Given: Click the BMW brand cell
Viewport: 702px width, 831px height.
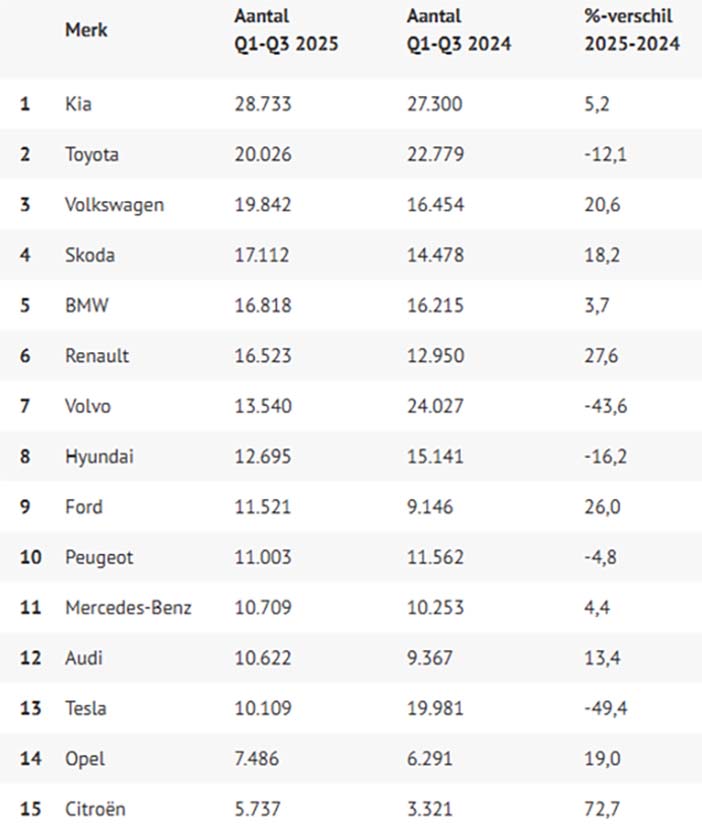Looking at the screenshot, I should 87,305.
